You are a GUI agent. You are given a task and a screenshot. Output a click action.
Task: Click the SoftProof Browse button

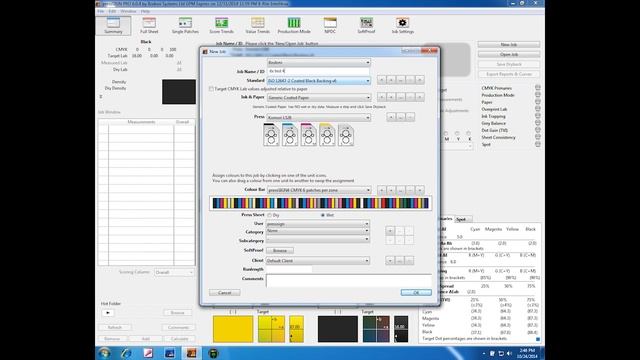(280, 251)
